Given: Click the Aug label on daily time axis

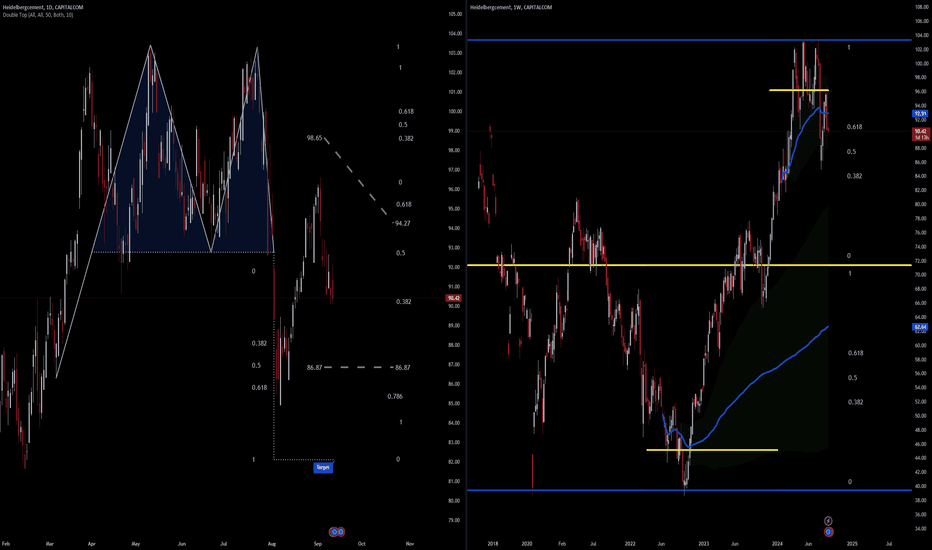Looking at the screenshot, I should pos(272,543).
